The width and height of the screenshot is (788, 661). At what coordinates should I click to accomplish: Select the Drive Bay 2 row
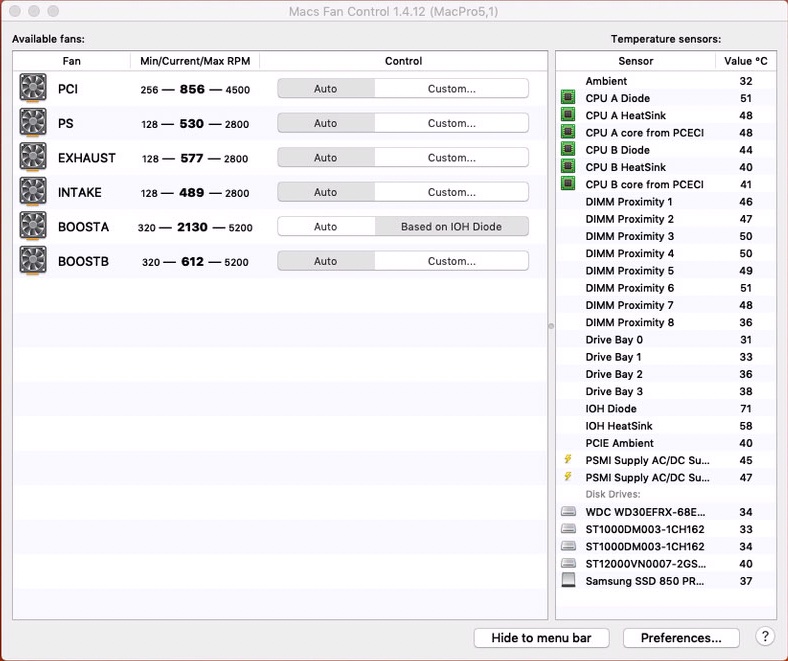click(x=666, y=374)
